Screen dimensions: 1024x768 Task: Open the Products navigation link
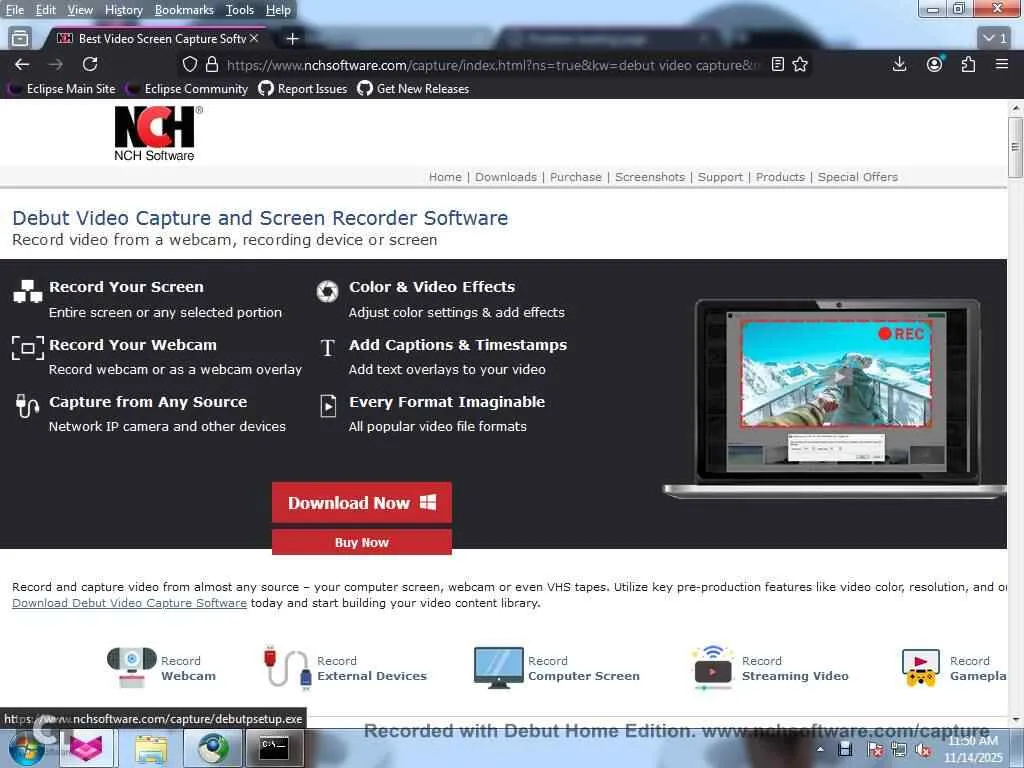780,177
